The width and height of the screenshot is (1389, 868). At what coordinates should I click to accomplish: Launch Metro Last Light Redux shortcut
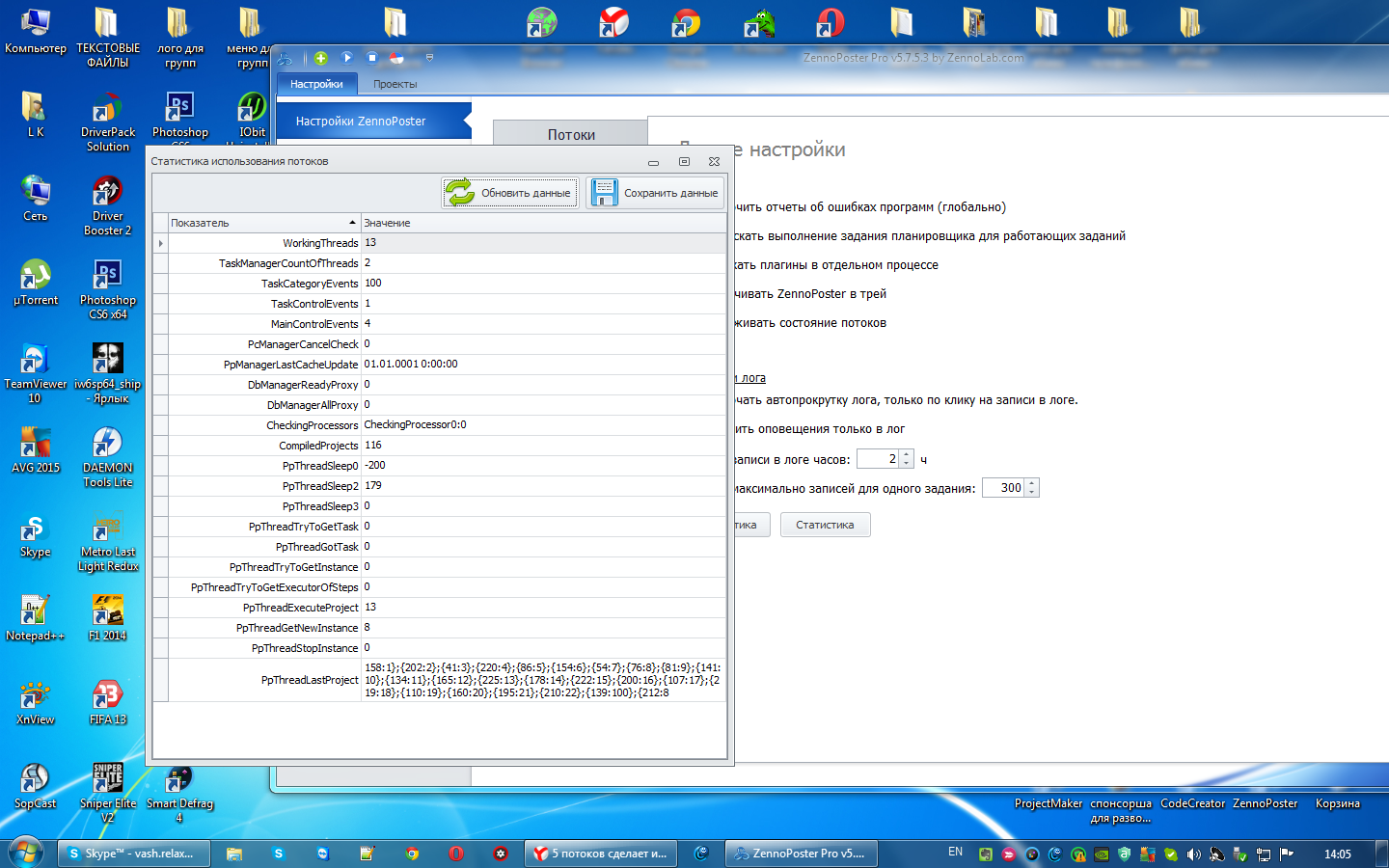coord(107,541)
